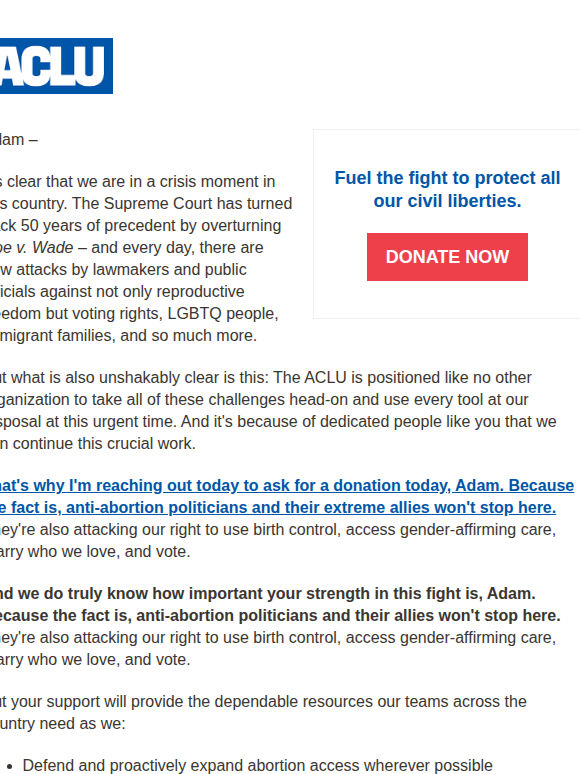Screen dimensions: 580x774
Task: Click the 'Fuel the fight' blue heading
Action: pyautogui.click(x=447, y=190)
